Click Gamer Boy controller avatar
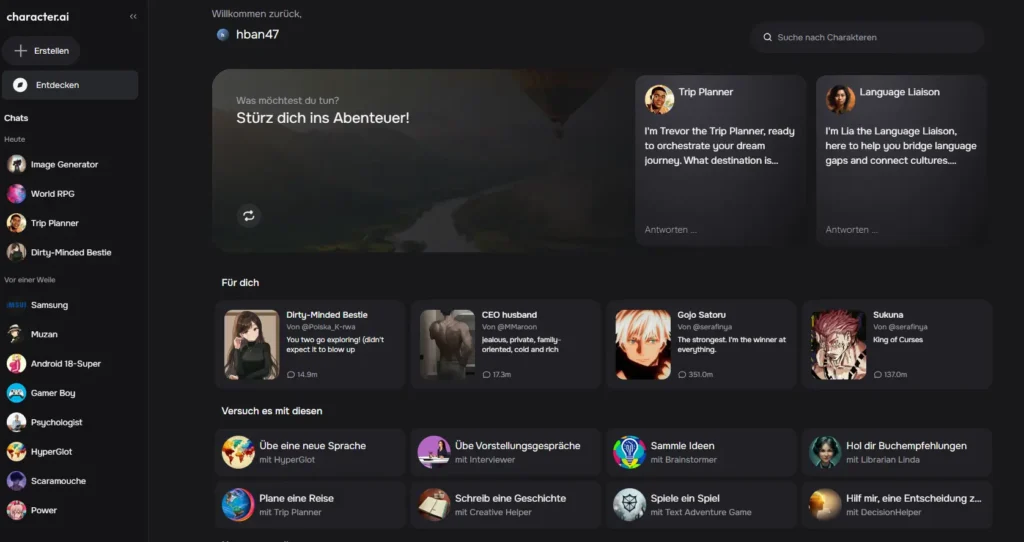This screenshot has width=1024, height=542. tap(16, 393)
